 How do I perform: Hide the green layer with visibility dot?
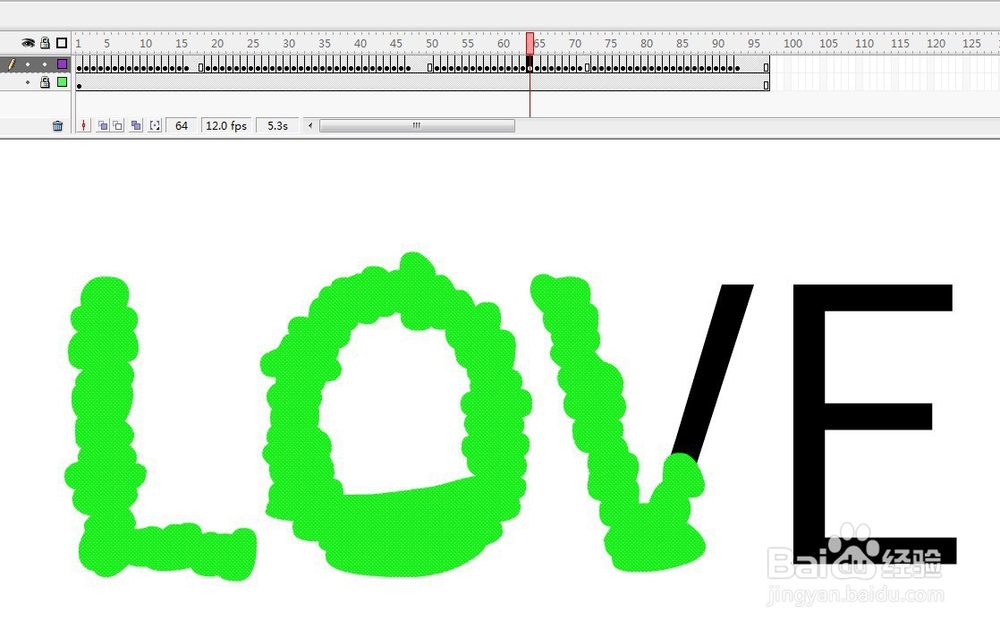coord(27,82)
